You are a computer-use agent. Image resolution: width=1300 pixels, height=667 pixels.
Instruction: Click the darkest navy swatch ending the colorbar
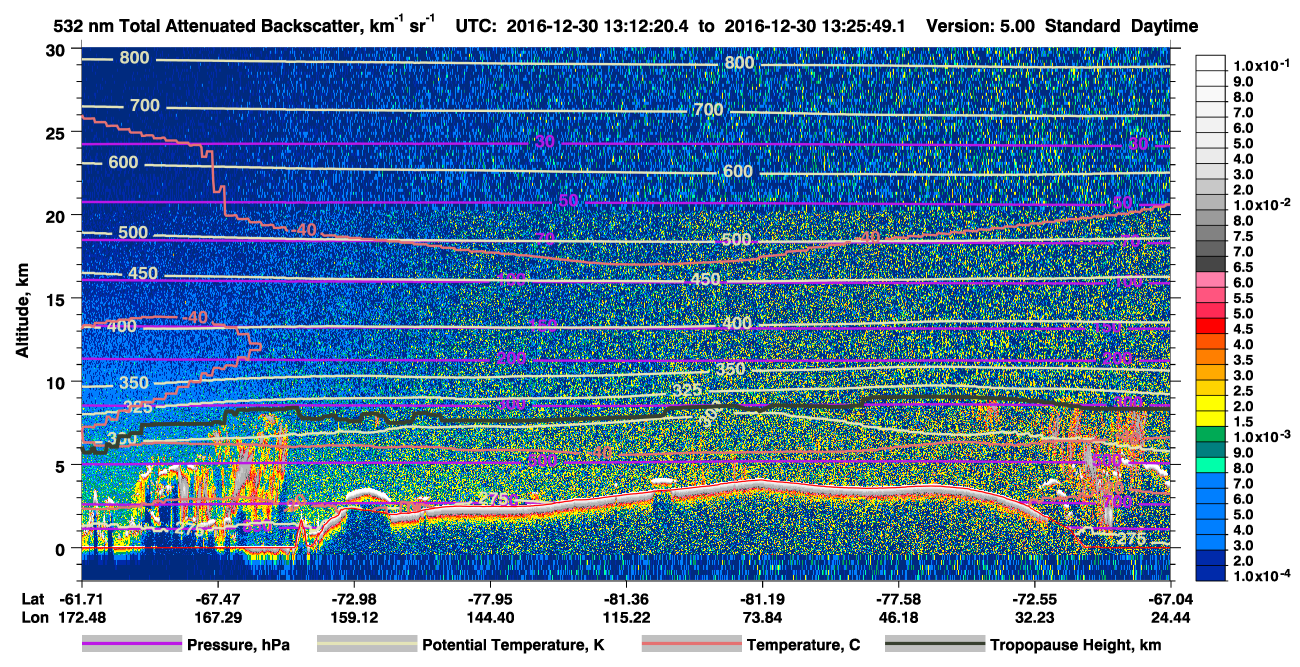pyautogui.click(x=1211, y=573)
